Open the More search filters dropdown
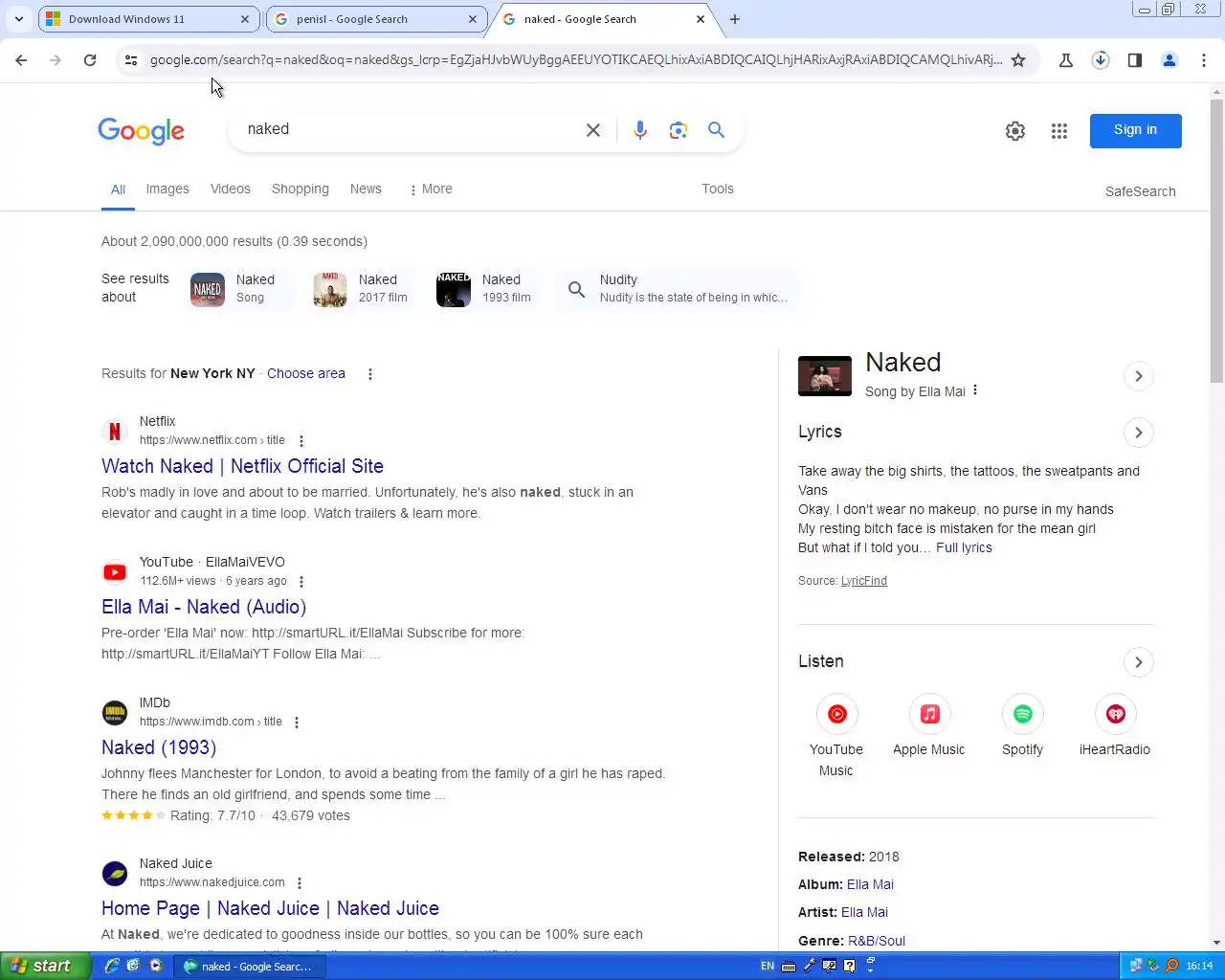The height and width of the screenshot is (980, 1225). [430, 189]
